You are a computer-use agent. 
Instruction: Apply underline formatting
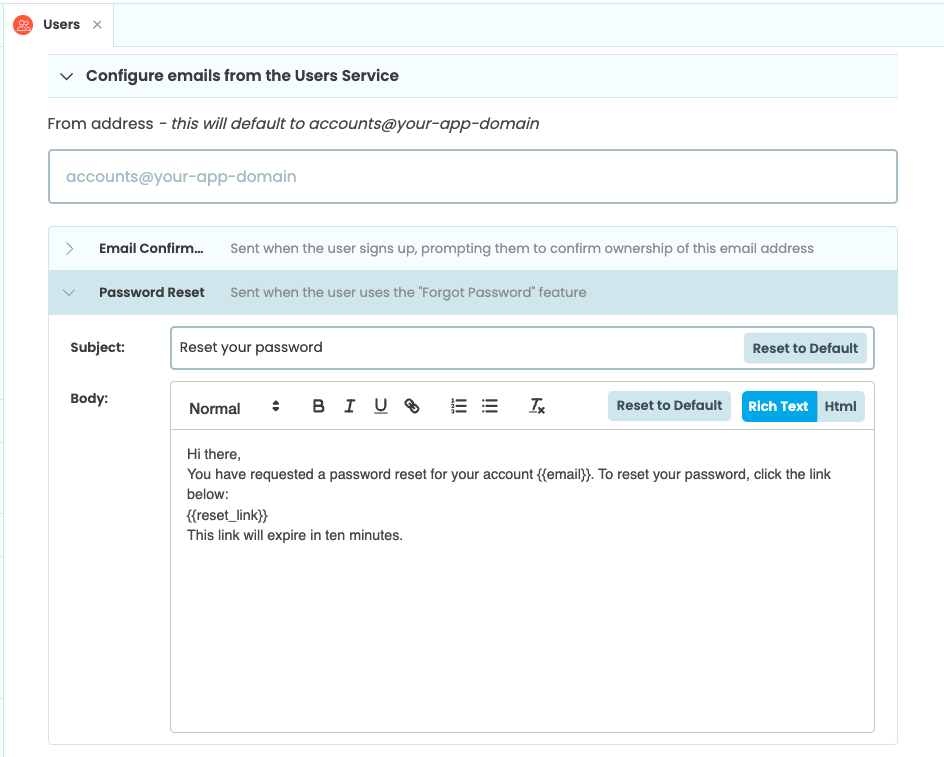pos(380,405)
